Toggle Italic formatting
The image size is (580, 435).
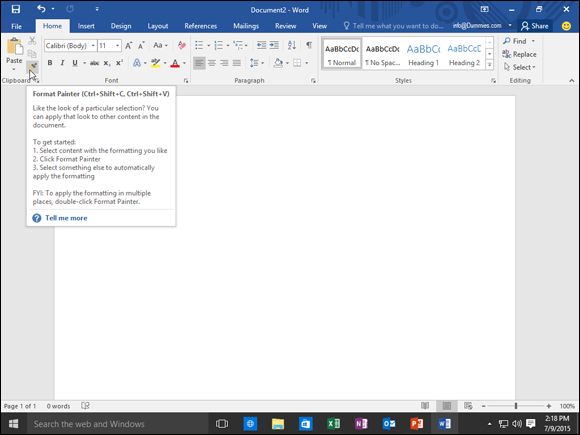point(63,63)
